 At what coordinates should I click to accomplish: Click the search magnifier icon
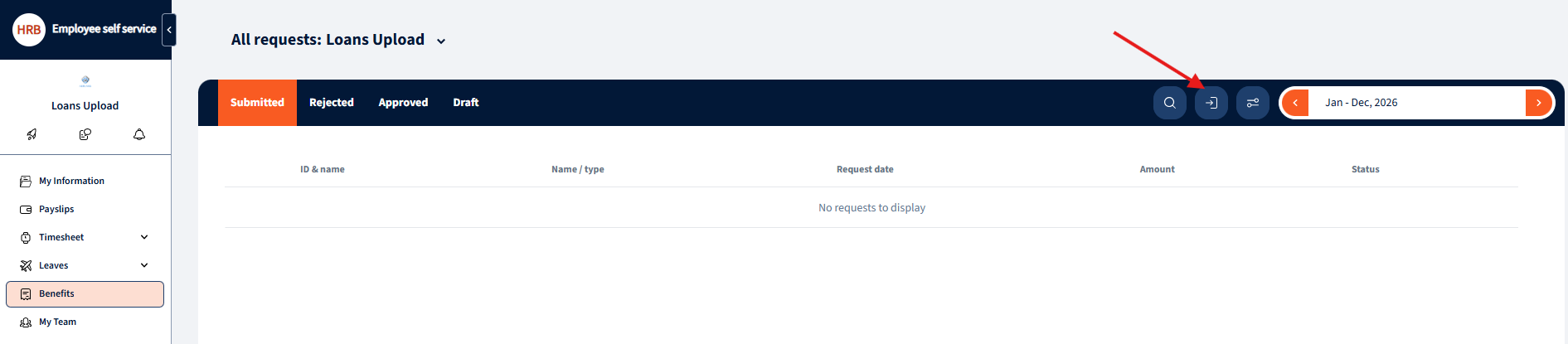(x=1169, y=103)
